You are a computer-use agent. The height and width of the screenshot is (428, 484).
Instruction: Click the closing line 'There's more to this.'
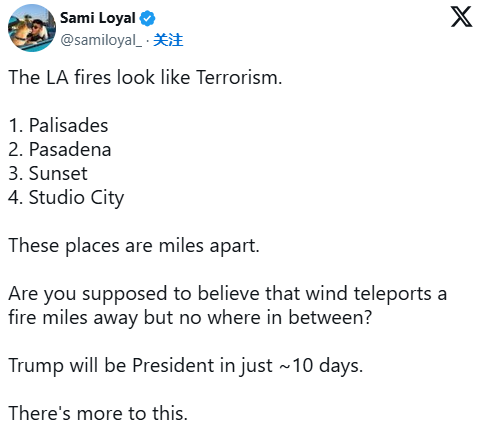(x=98, y=413)
